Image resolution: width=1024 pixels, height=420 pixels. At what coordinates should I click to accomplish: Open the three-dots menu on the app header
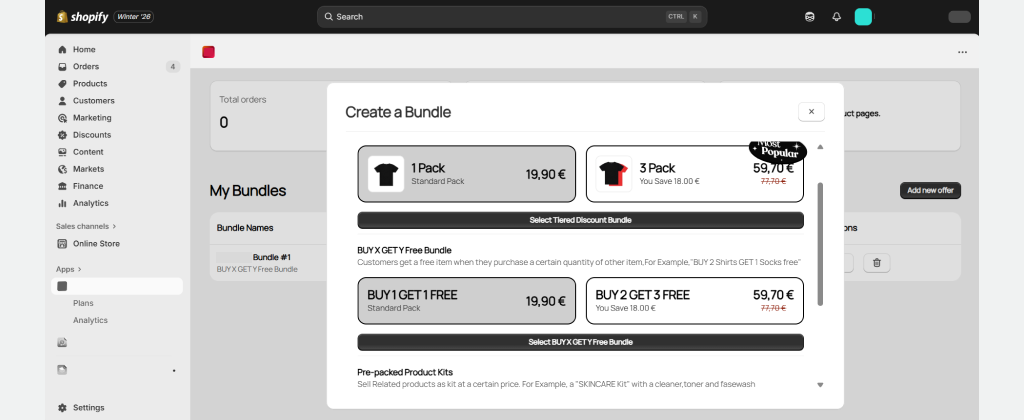point(962,52)
